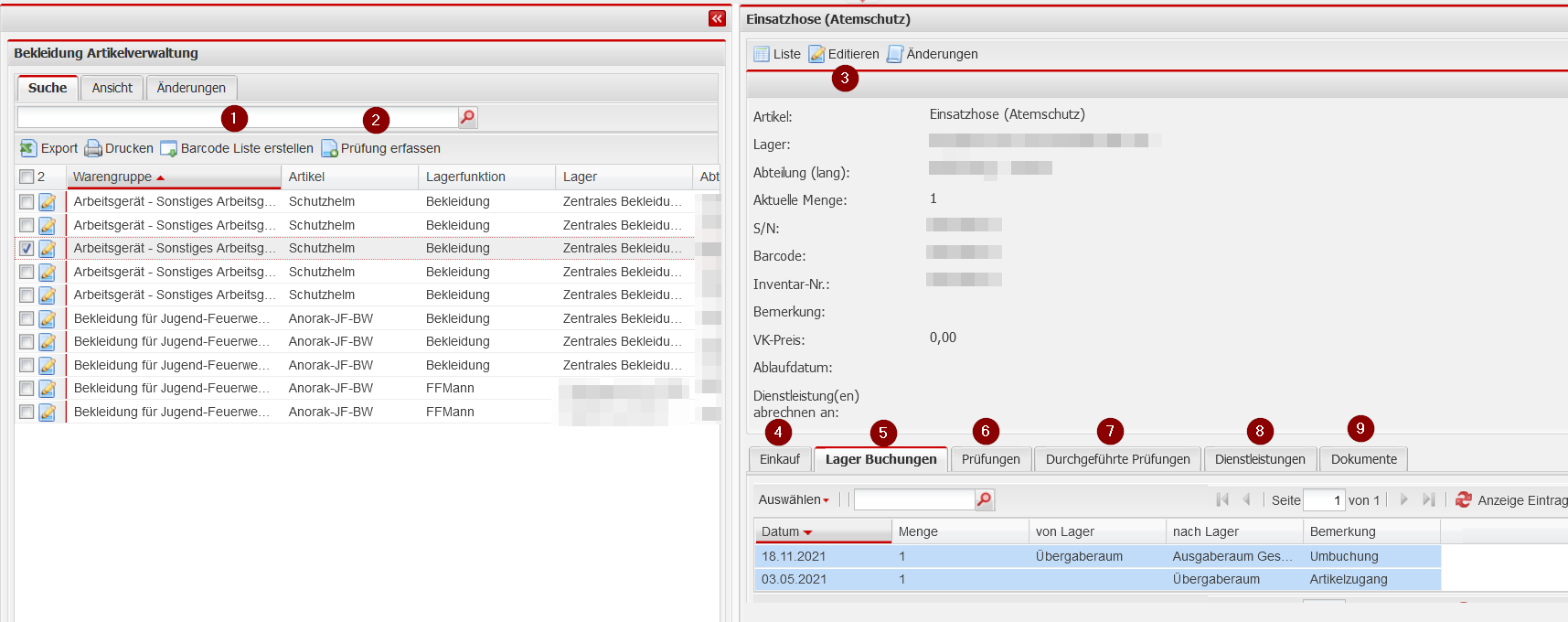This screenshot has height=622, width=1568.
Task: Click the edit icon in first Schutzhelm row
Action: pos(48,202)
